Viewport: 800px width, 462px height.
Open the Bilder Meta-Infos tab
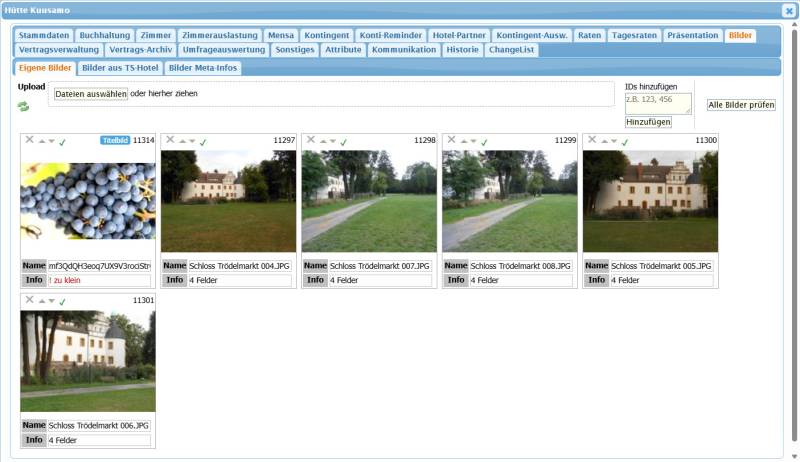(203, 68)
